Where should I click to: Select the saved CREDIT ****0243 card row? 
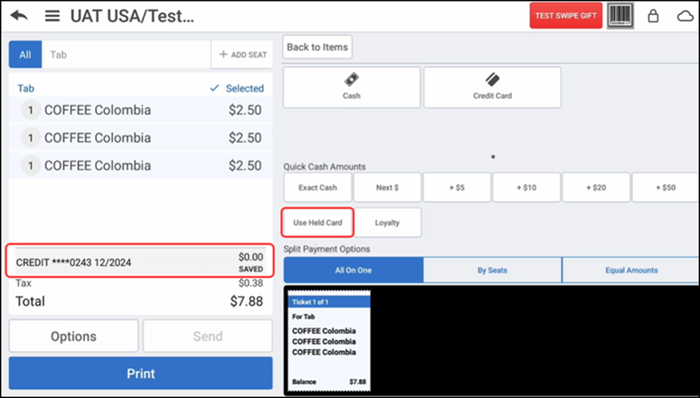pos(140,262)
